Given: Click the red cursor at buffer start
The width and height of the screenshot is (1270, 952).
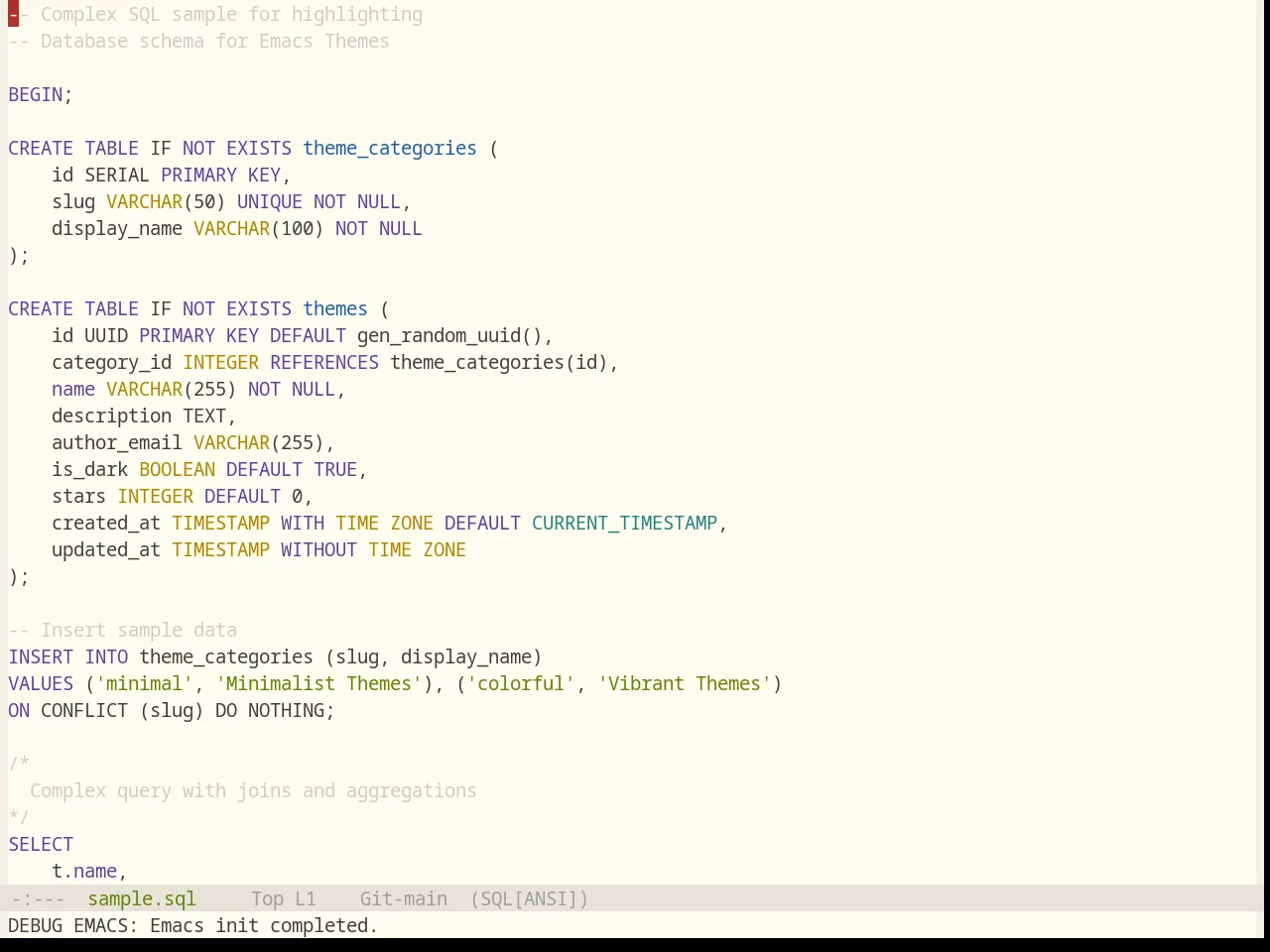Looking at the screenshot, I should click(14, 14).
